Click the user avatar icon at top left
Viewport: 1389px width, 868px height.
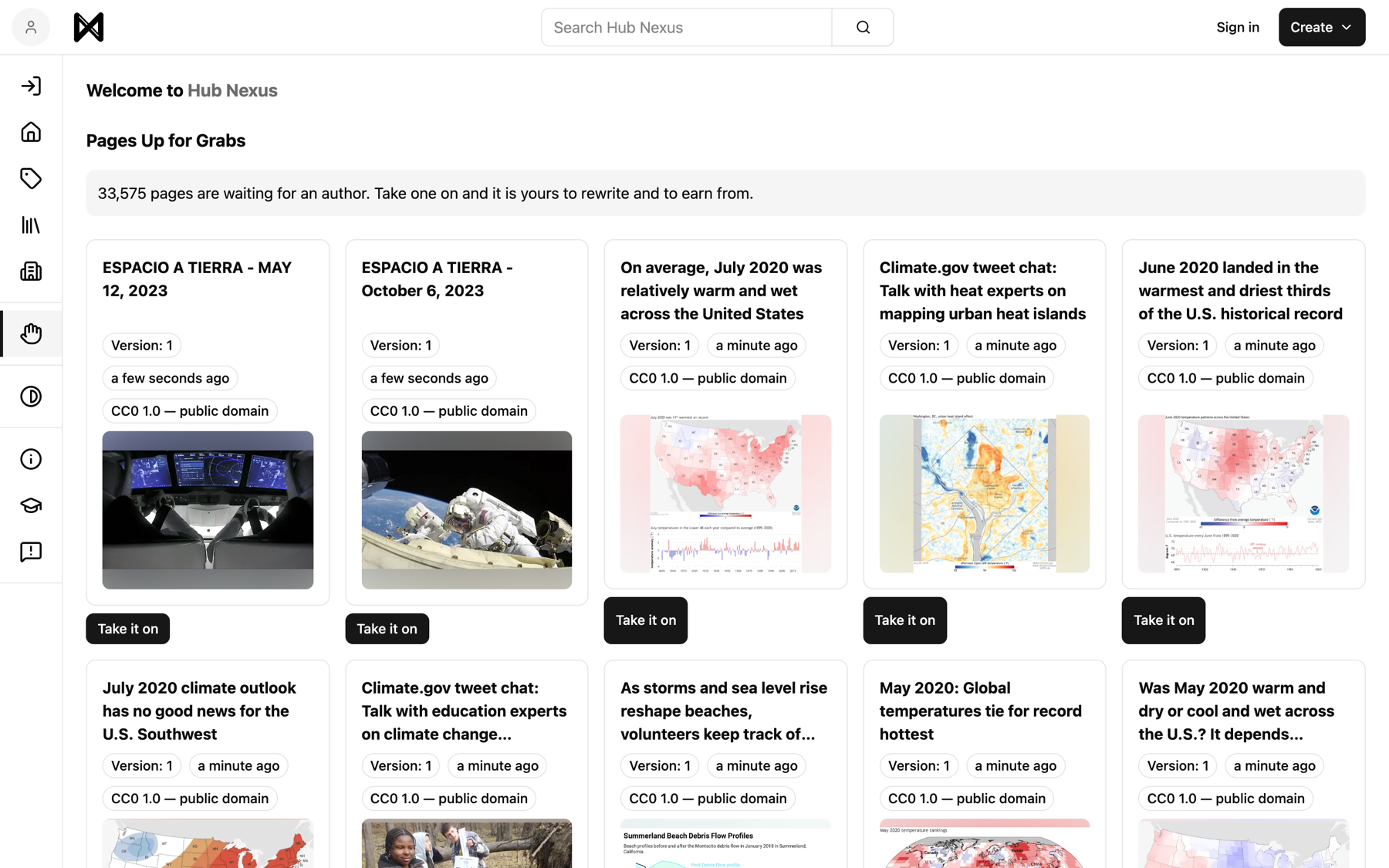[x=31, y=27]
